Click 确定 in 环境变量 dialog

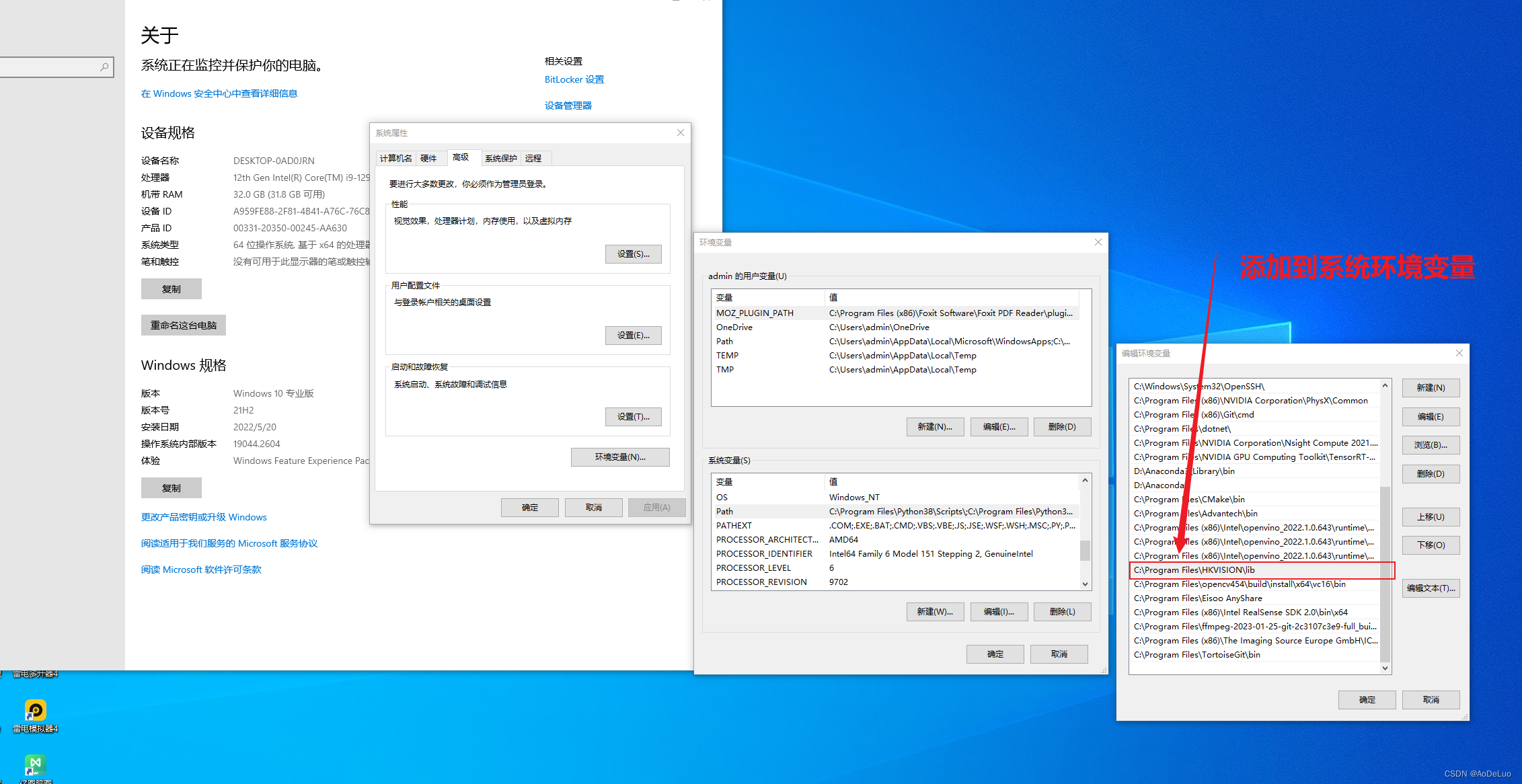(995, 654)
